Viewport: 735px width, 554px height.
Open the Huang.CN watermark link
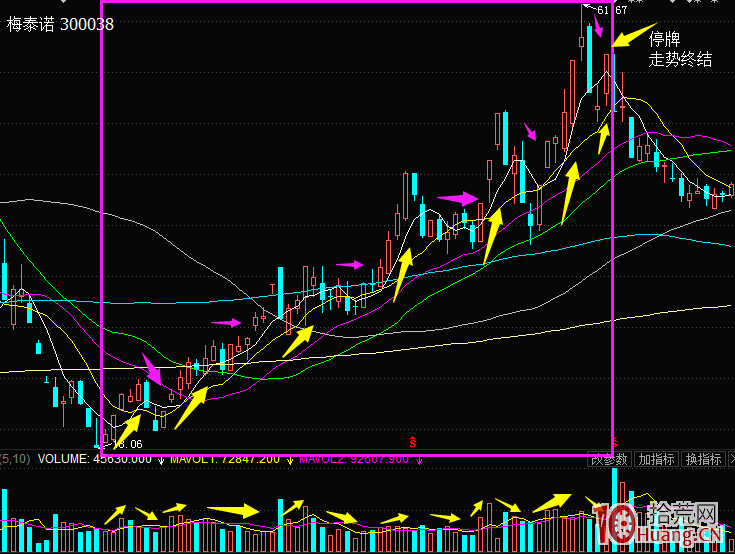tap(680, 540)
